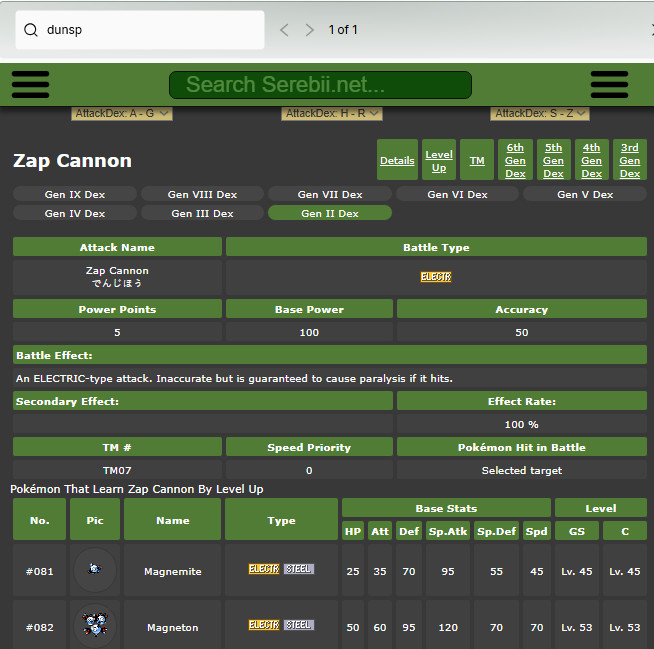Switch to the Gen IV Dex tab
654x649 pixels.
(75, 213)
